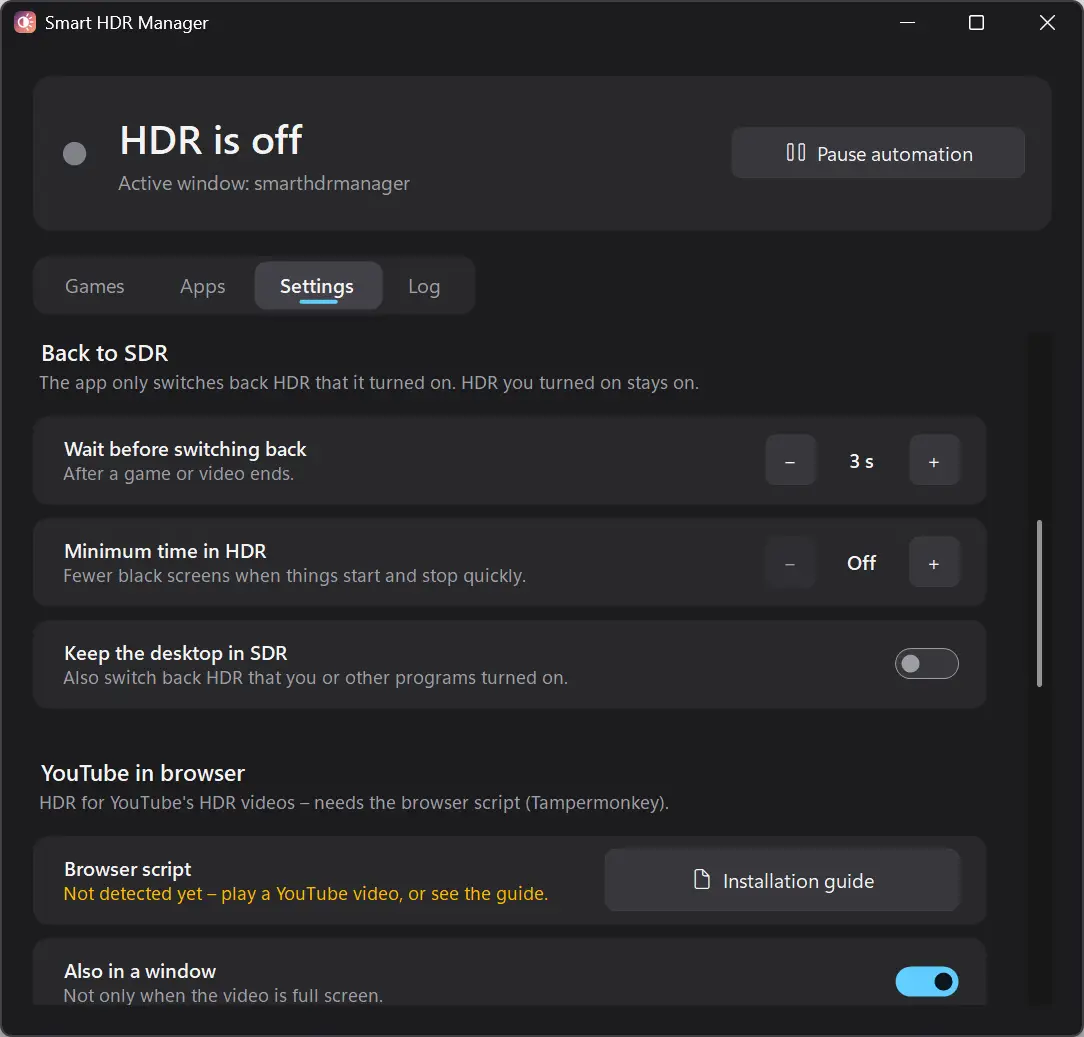Screen dimensions: 1084x1037
Task: Open the Apps tab
Action: tap(203, 286)
